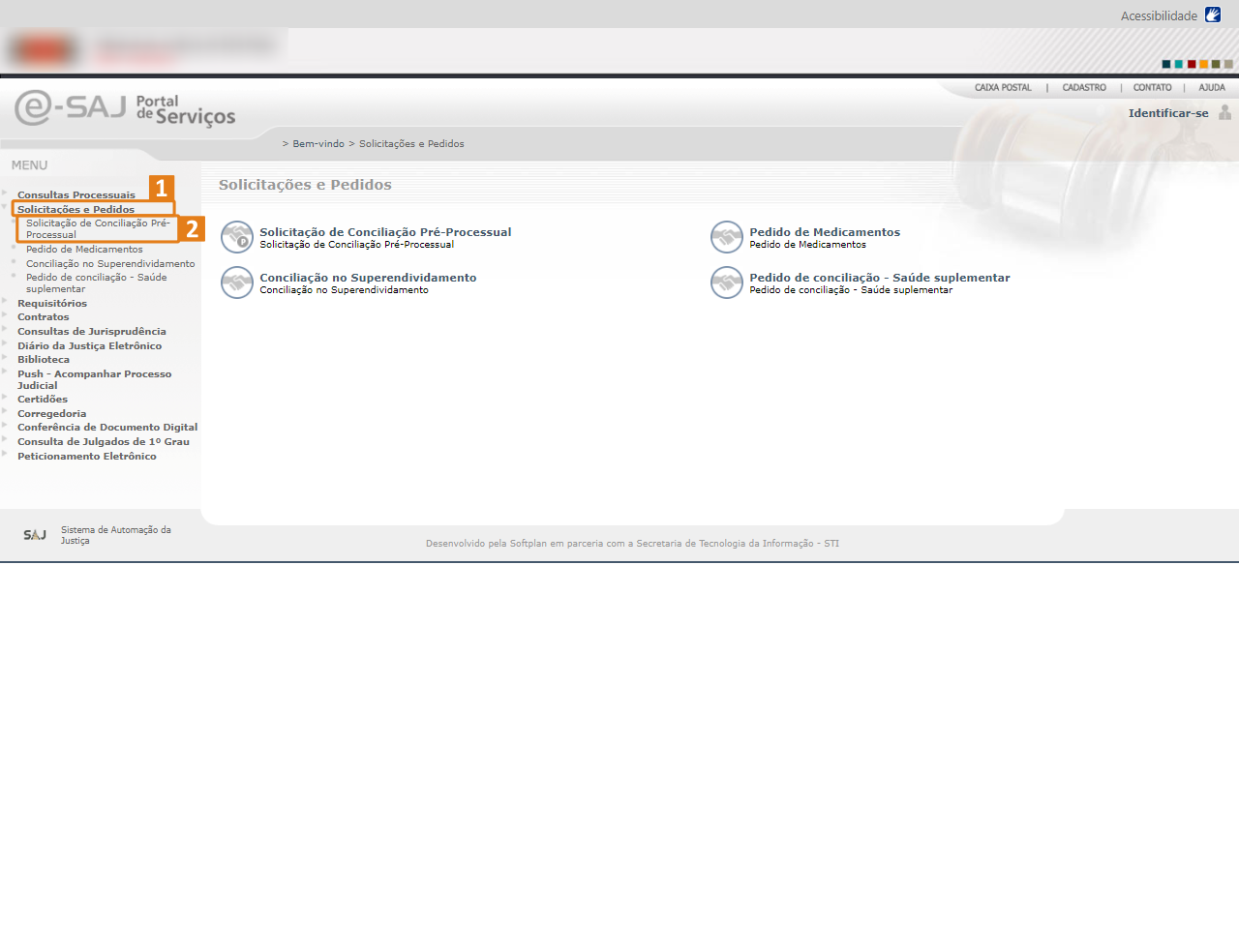1239x952 pixels.
Task: Click the Acessibilidade sign-language hand icon
Action: pos(1213,15)
